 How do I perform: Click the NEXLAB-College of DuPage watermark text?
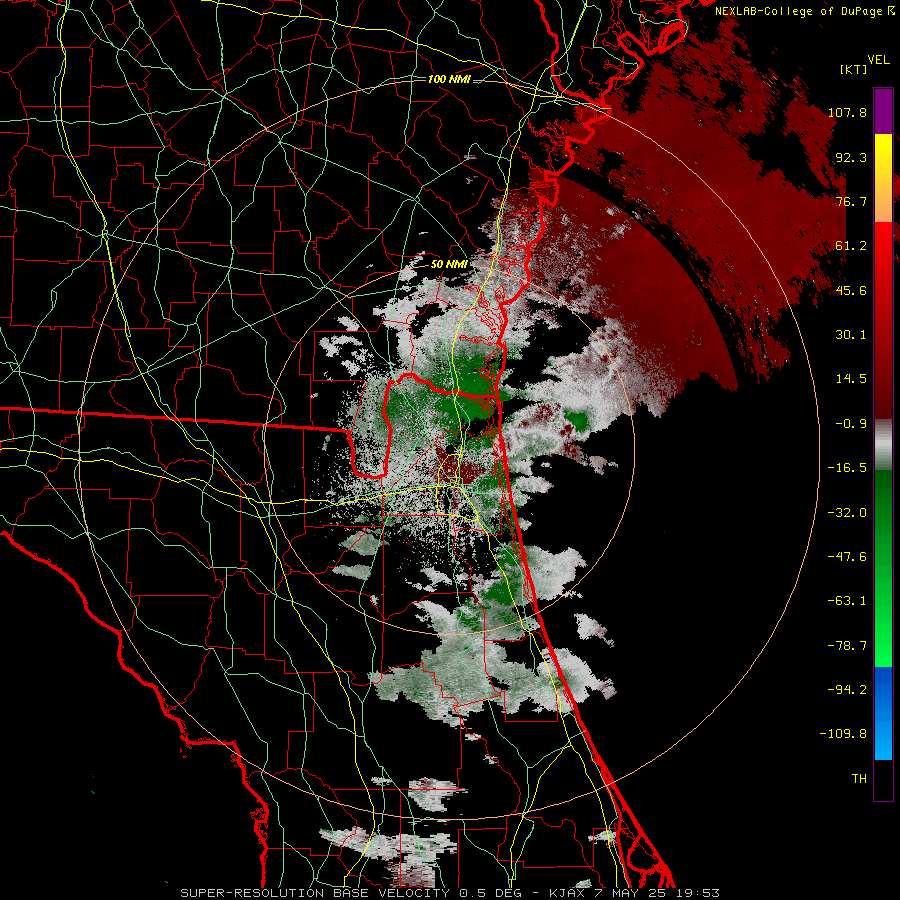[x=804, y=11]
